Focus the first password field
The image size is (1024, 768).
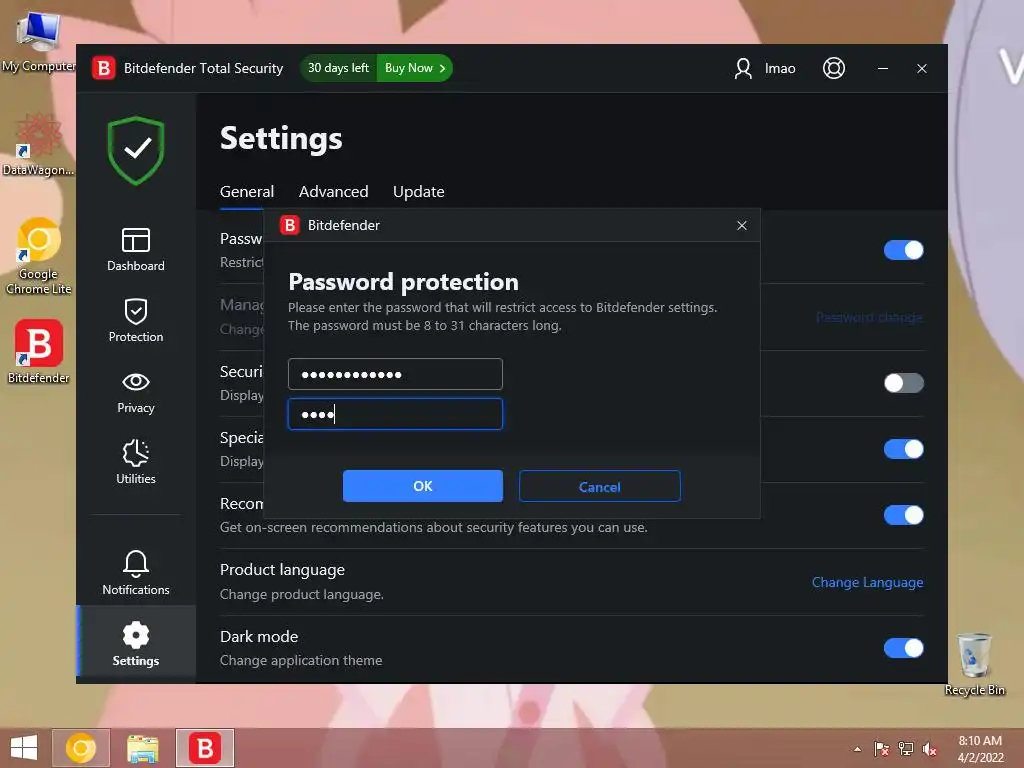tap(395, 374)
